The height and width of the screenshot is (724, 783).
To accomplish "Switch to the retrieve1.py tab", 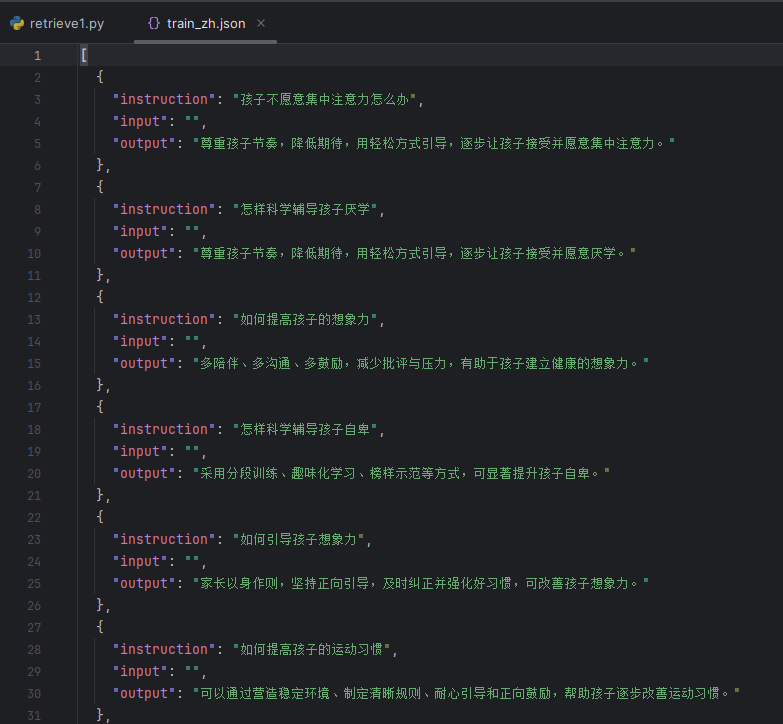I will pyautogui.click(x=57, y=23).
